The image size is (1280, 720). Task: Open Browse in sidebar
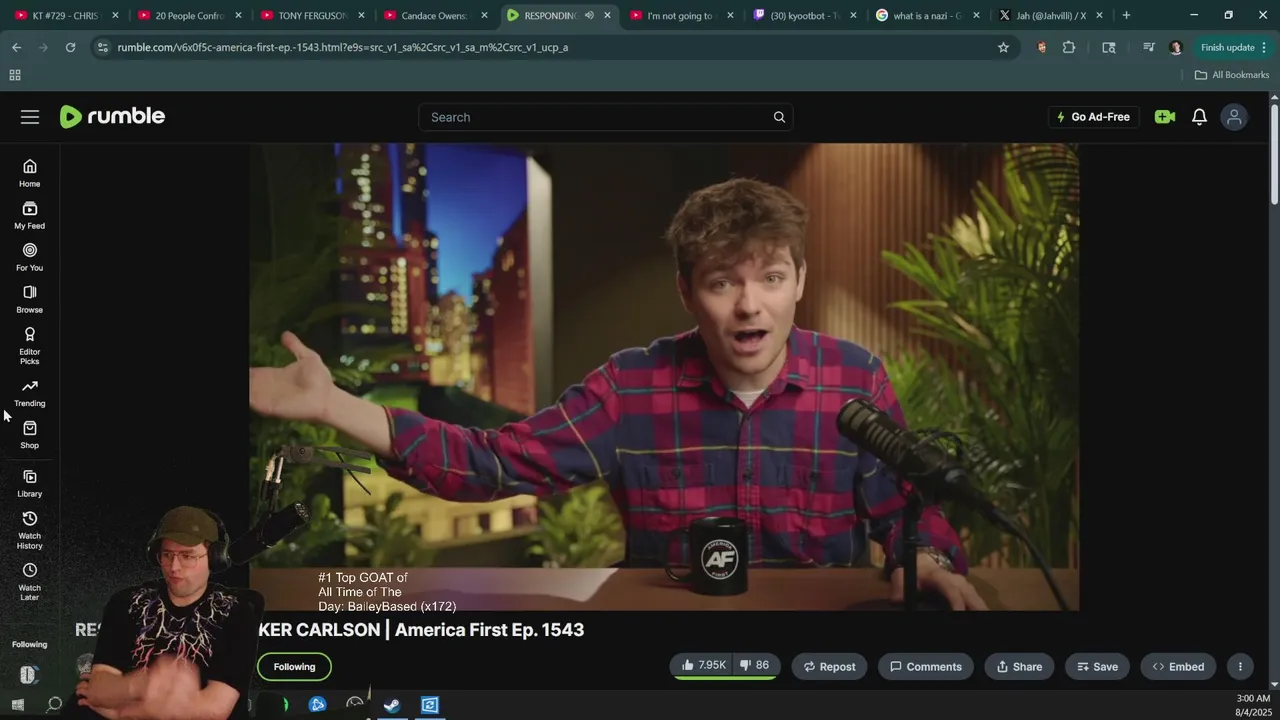[x=30, y=299]
